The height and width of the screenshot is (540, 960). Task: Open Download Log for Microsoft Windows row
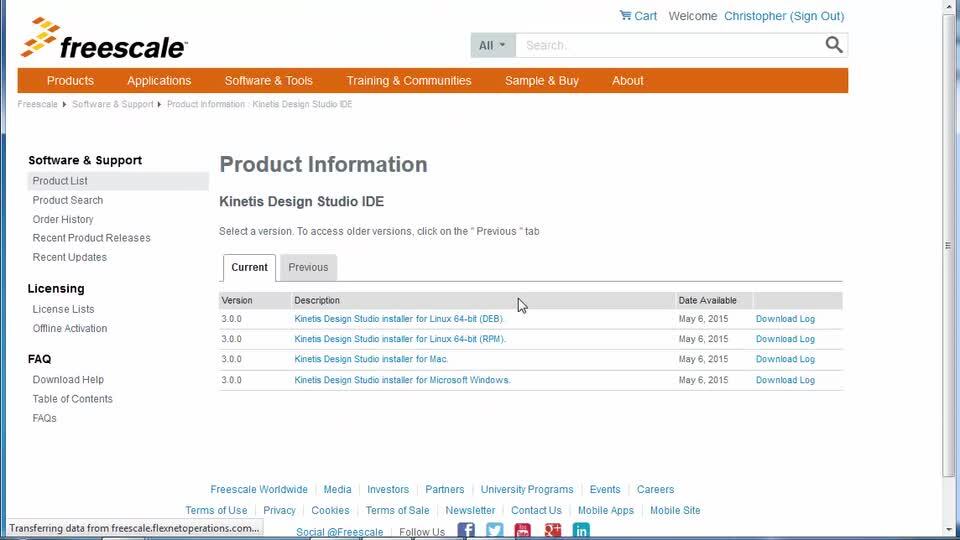click(786, 380)
